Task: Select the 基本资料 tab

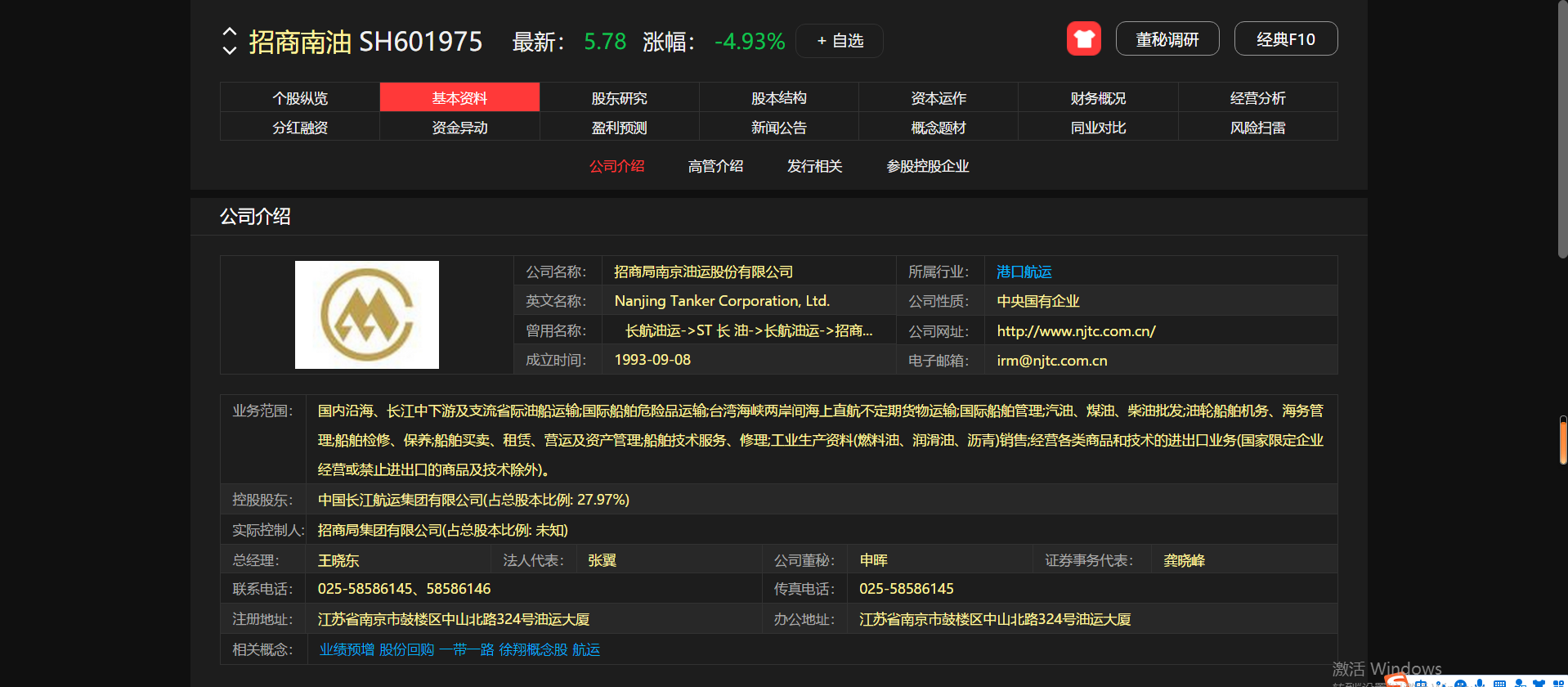Action: point(459,97)
